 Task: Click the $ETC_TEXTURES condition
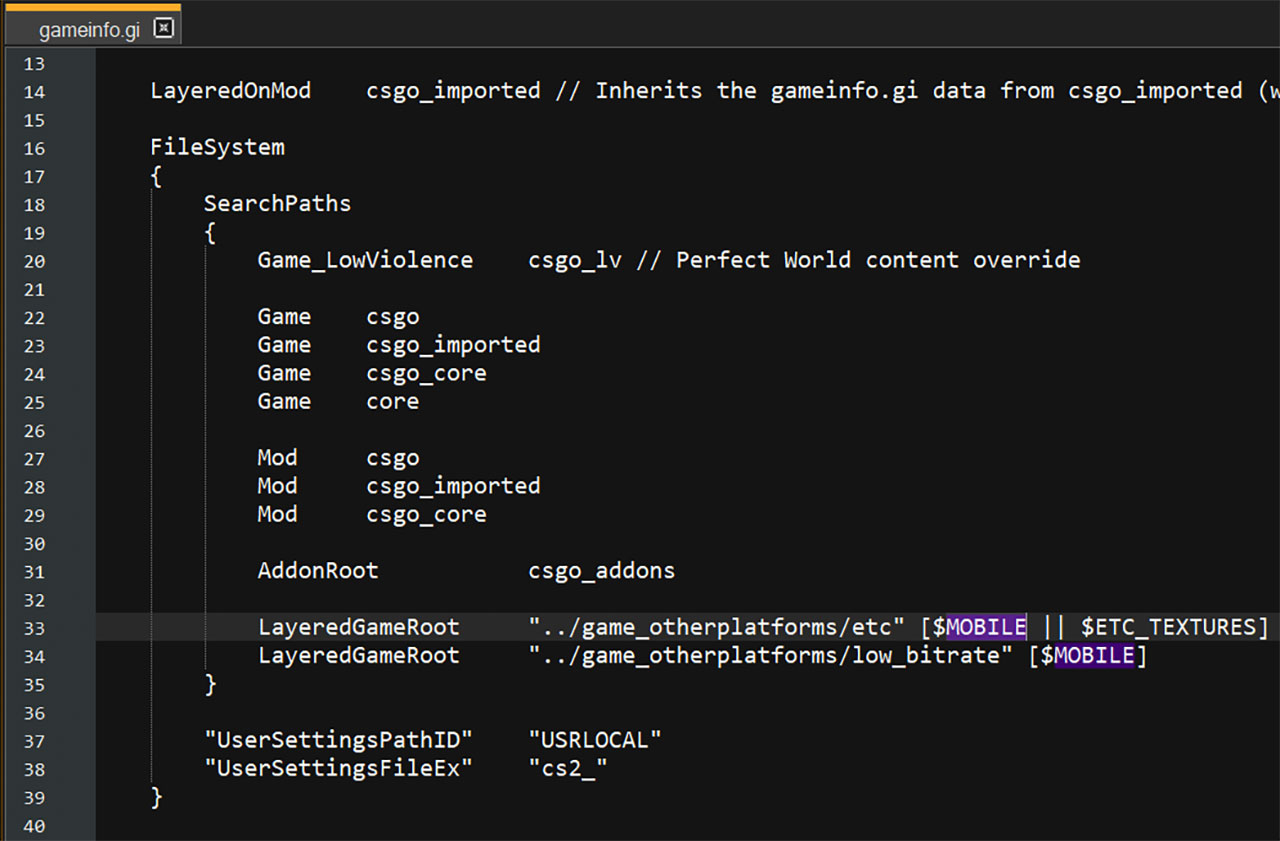(x=1167, y=628)
